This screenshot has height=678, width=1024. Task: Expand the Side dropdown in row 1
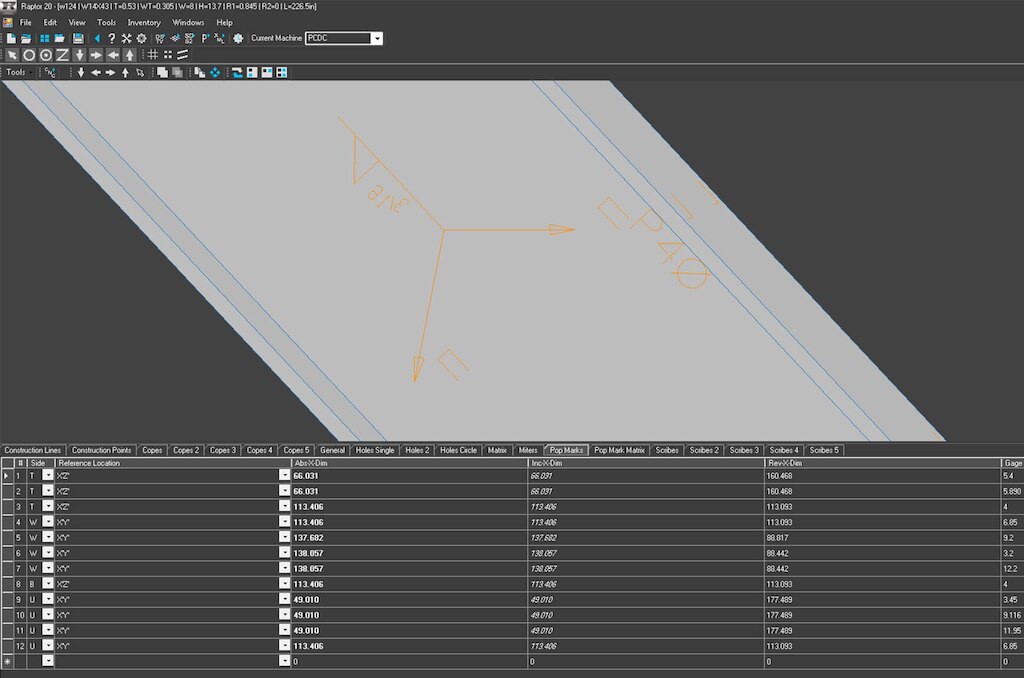click(x=47, y=476)
